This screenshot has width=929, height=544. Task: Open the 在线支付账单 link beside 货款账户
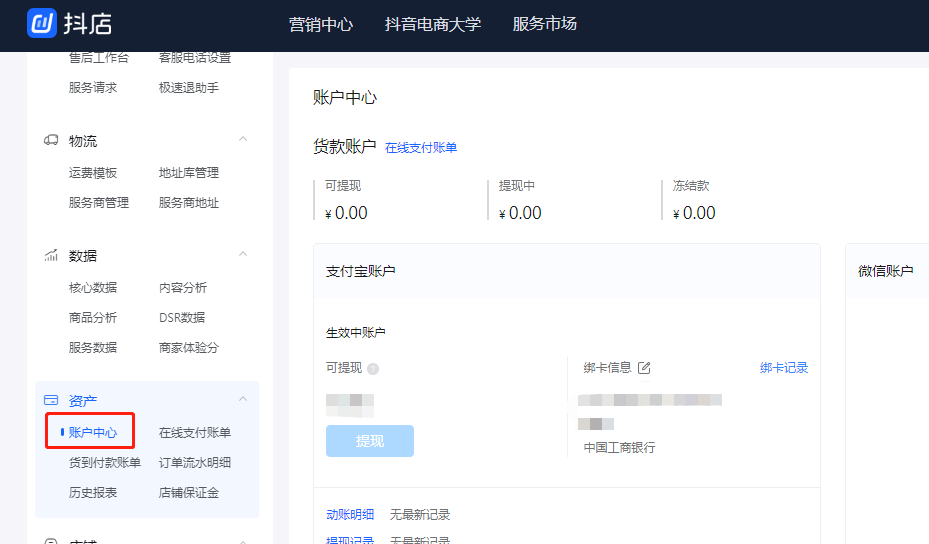[421, 148]
